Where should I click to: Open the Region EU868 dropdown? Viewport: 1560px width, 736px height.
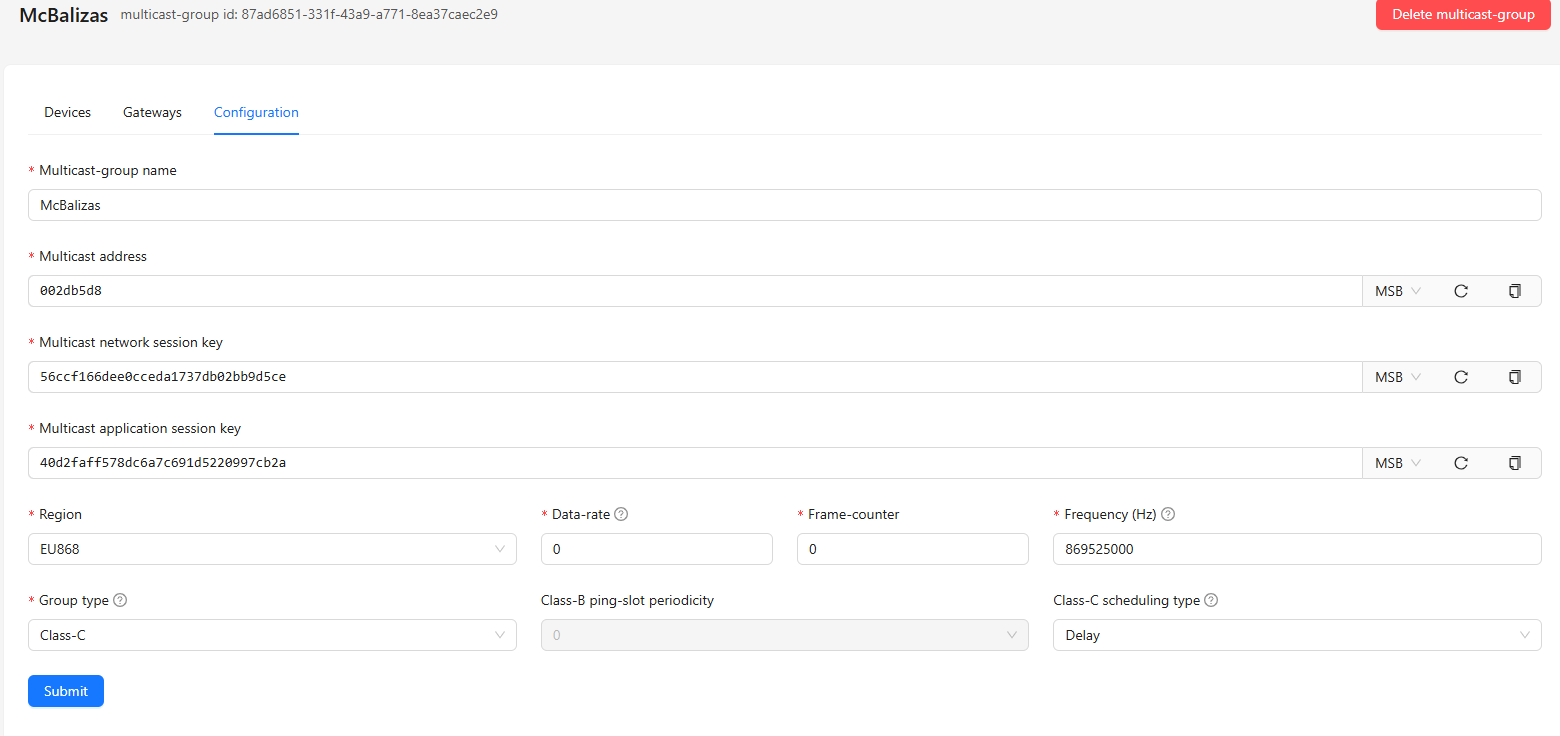(x=272, y=549)
